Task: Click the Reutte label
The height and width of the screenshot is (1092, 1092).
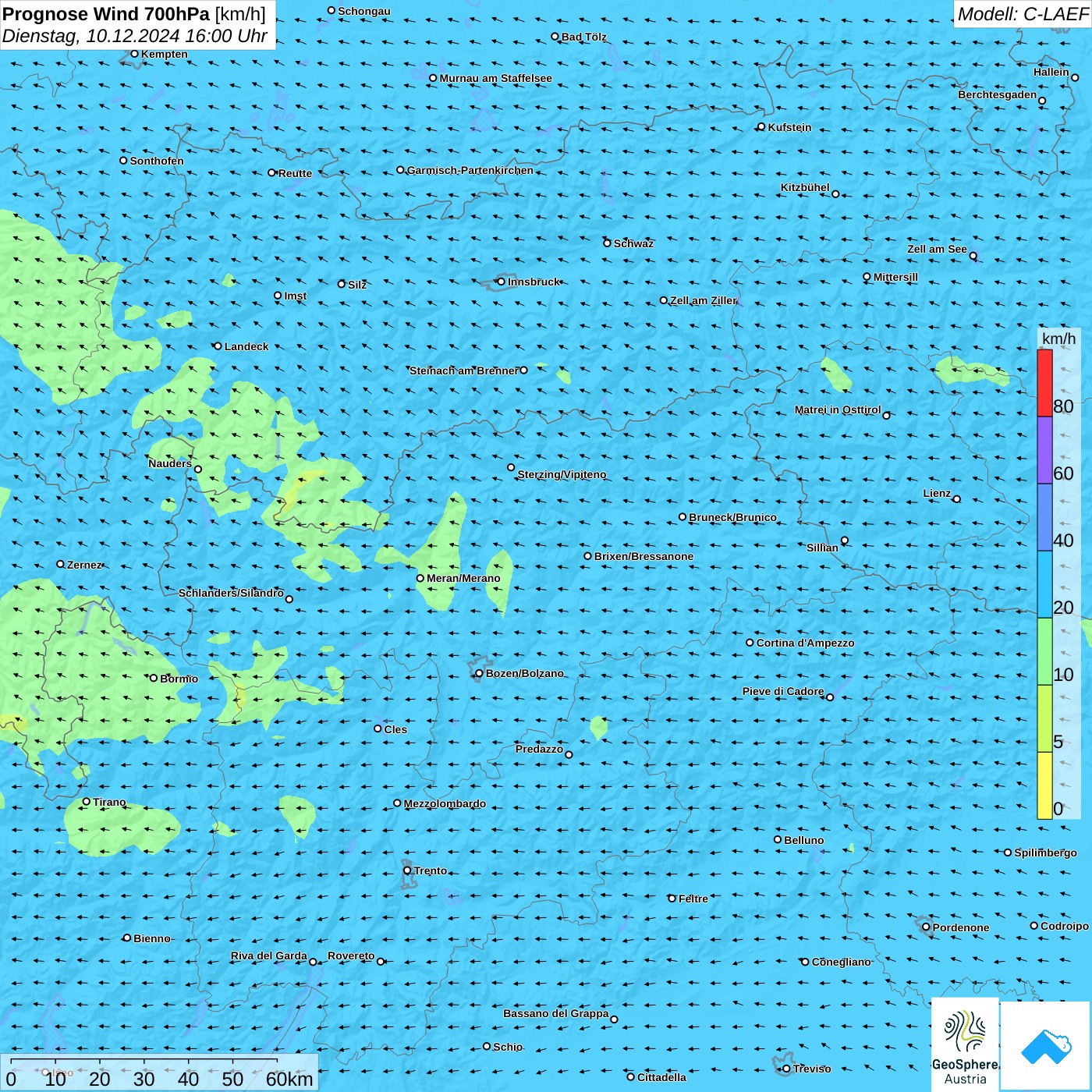Action: tap(295, 173)
